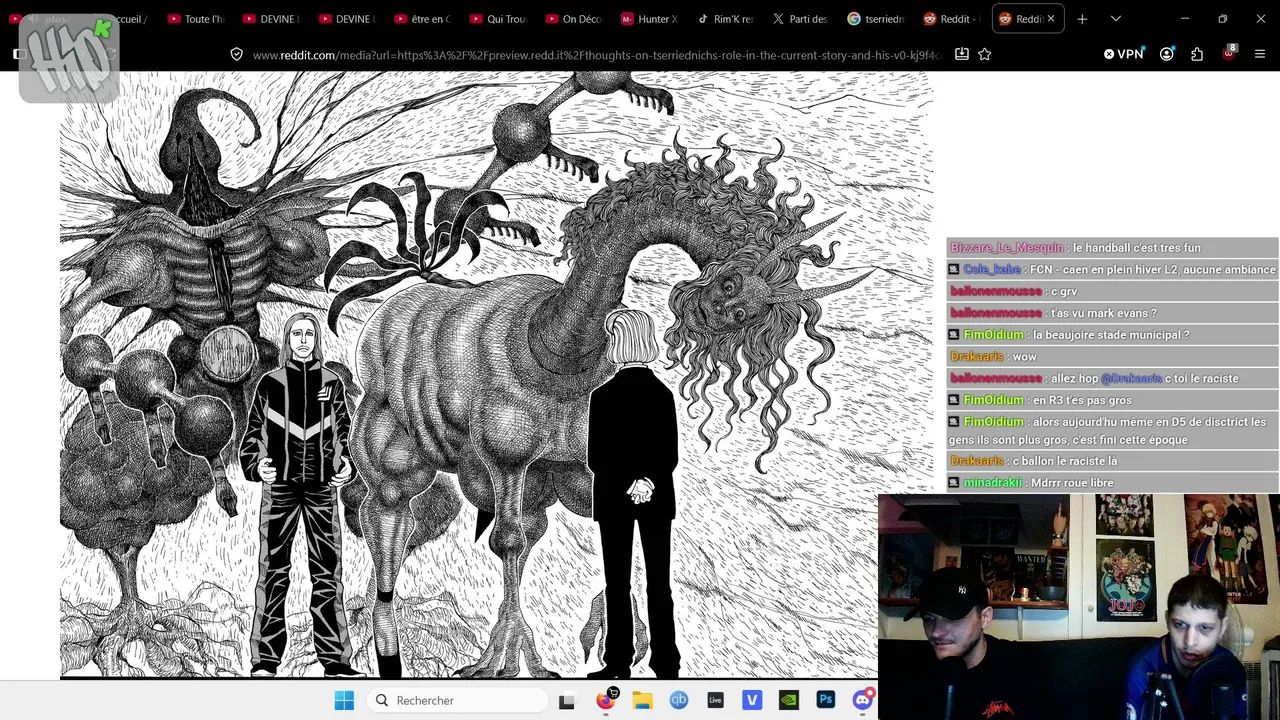Image resolution: width=1280 pixels, height=720 pixels.
Task: Switch to the tserriedn Google tab
Action: click(x=876, y=19)
